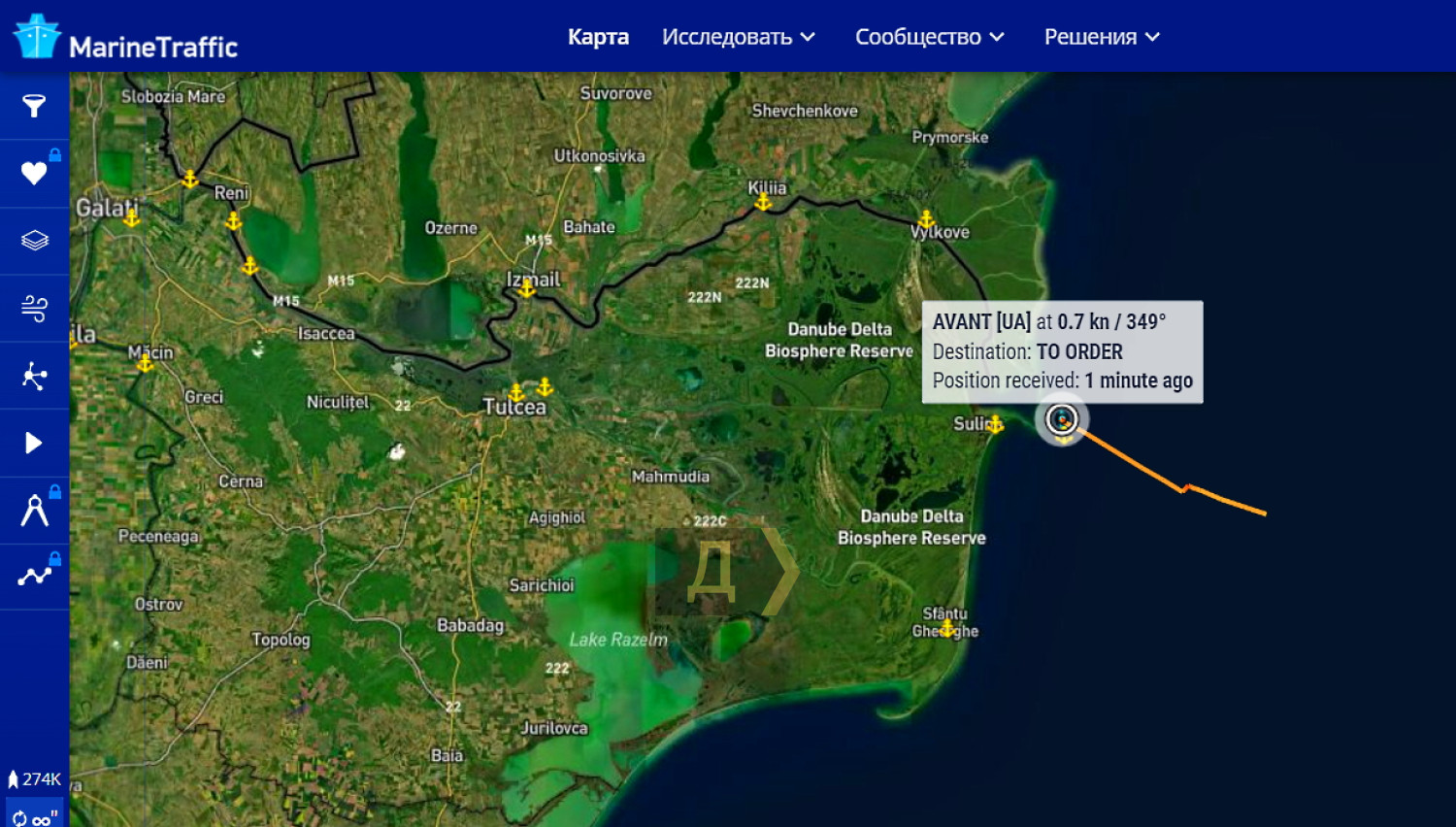The height and width of the screenshot is (827, 1456).
Task: Open the Карта menu tab
Action: pos(598,37)
